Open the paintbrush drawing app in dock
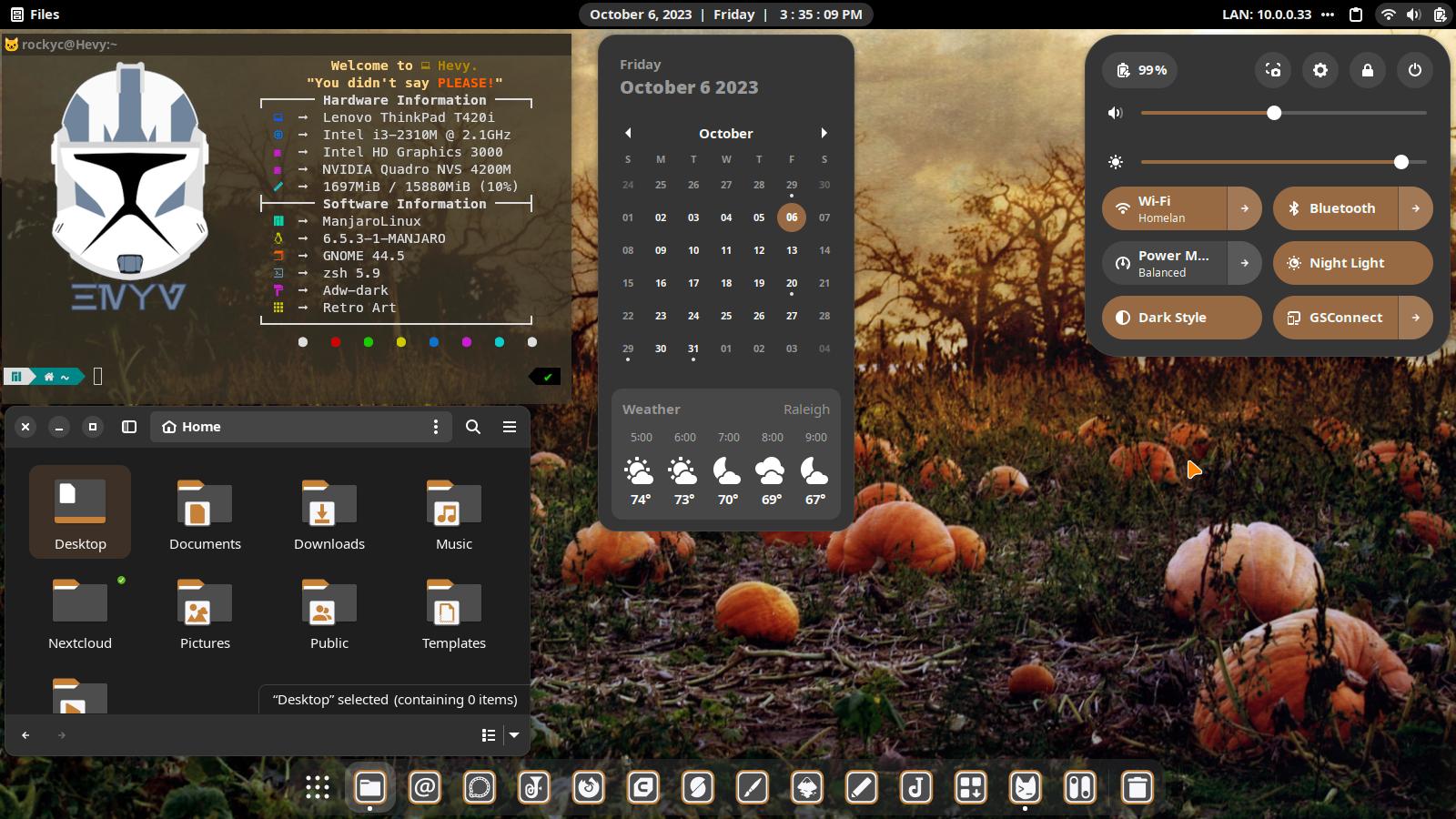This screenshot has width=1456, height=819. (753, 787)
